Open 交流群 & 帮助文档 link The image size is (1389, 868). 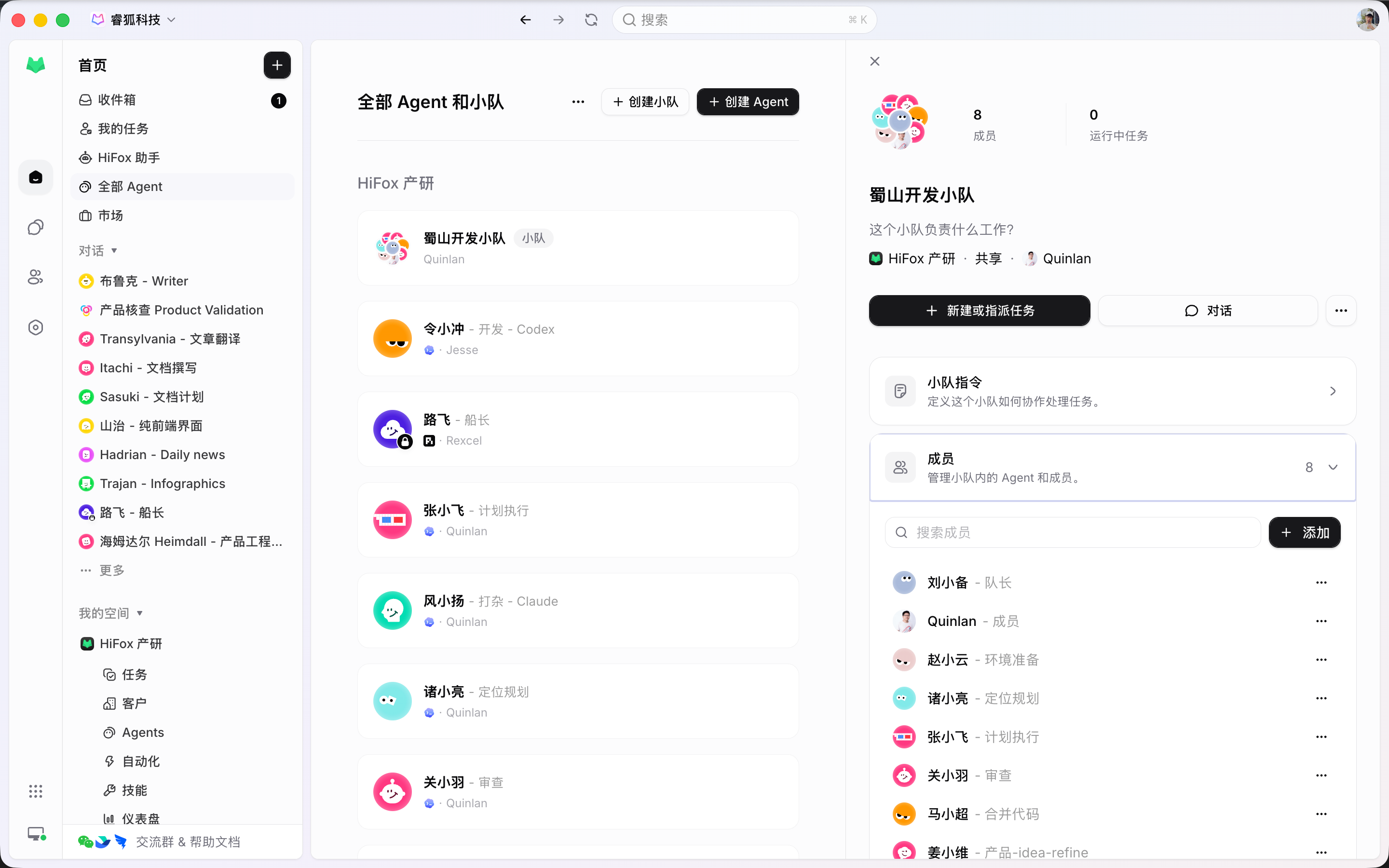[x=159, y=841]
